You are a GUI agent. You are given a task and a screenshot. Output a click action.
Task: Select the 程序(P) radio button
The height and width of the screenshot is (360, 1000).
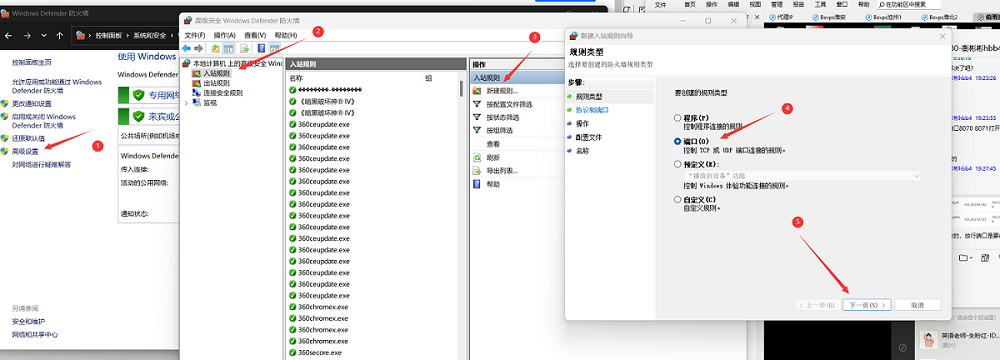coord(677,118)
